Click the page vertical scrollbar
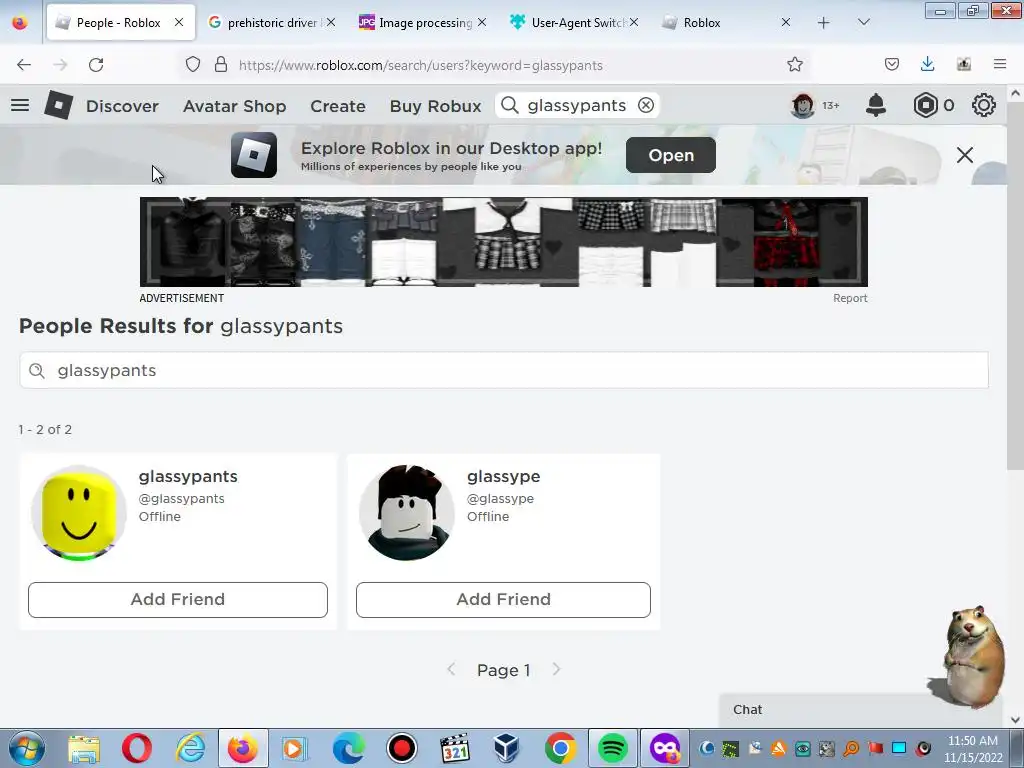The width and height of the screenshot is (1024, 768). pos(1015,285)
